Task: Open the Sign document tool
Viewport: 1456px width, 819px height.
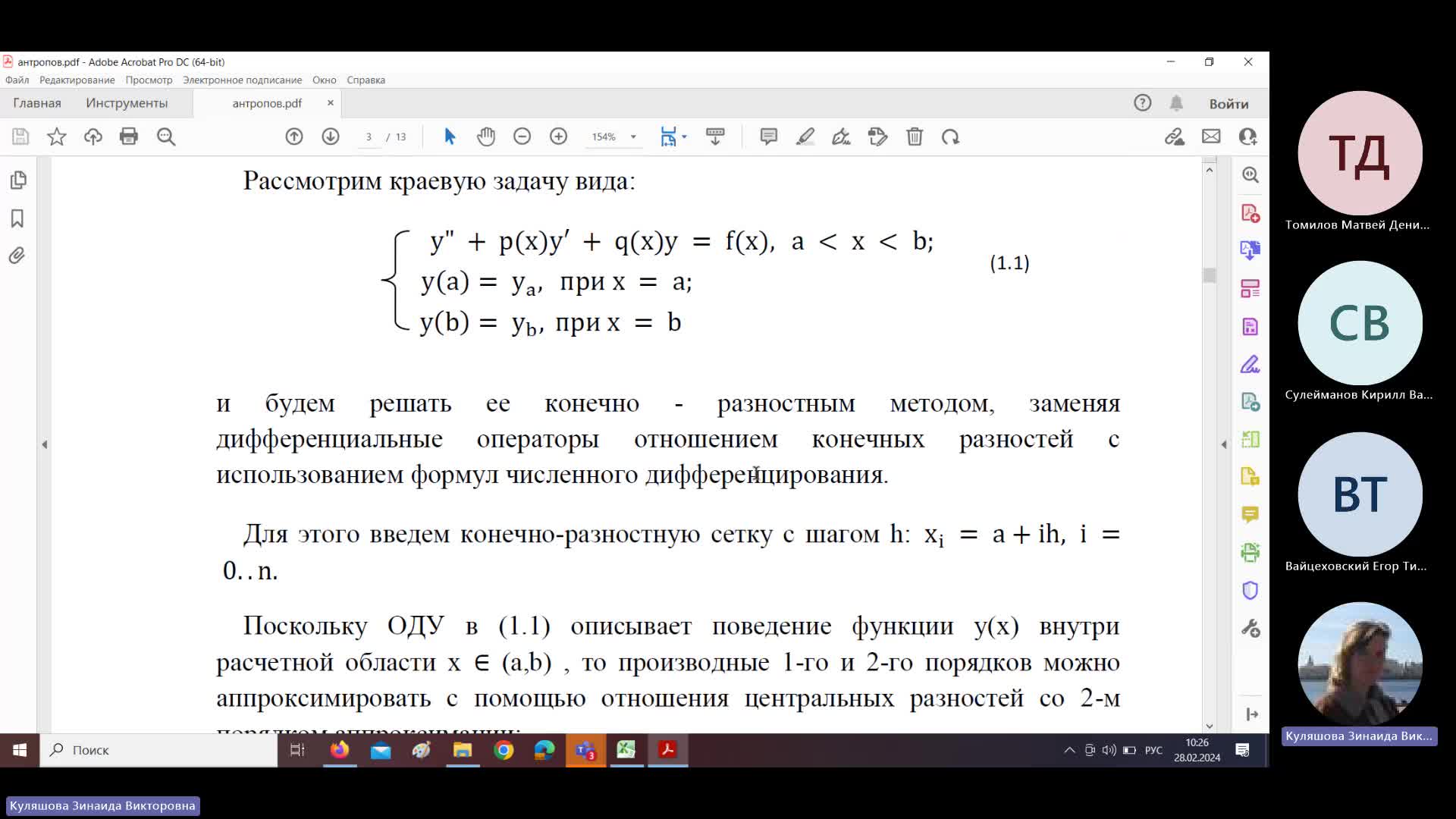Action: click(841, 136)
